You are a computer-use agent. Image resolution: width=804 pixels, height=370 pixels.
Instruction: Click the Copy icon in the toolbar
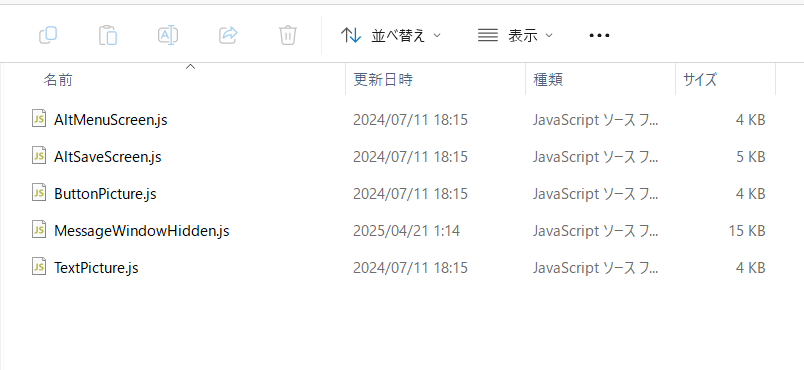click(x=48, y=35)
